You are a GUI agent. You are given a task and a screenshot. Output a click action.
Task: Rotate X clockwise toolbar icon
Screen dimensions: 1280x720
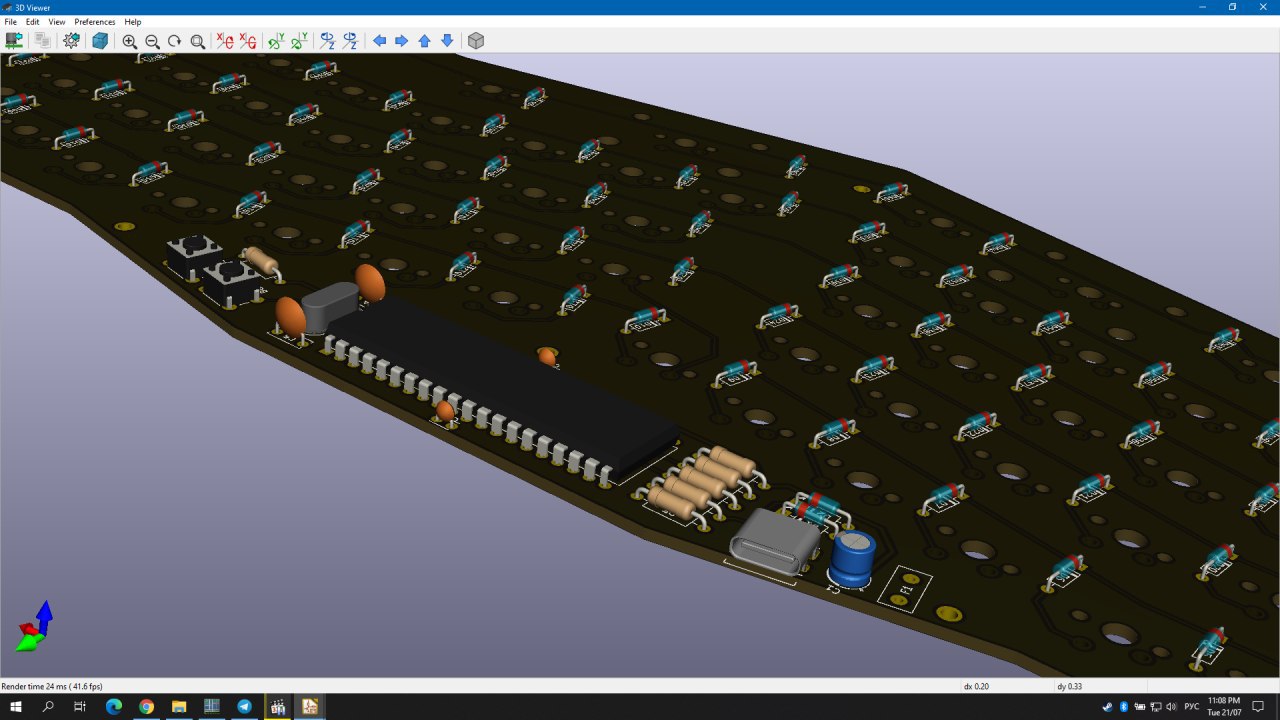[x=226, y=41]
